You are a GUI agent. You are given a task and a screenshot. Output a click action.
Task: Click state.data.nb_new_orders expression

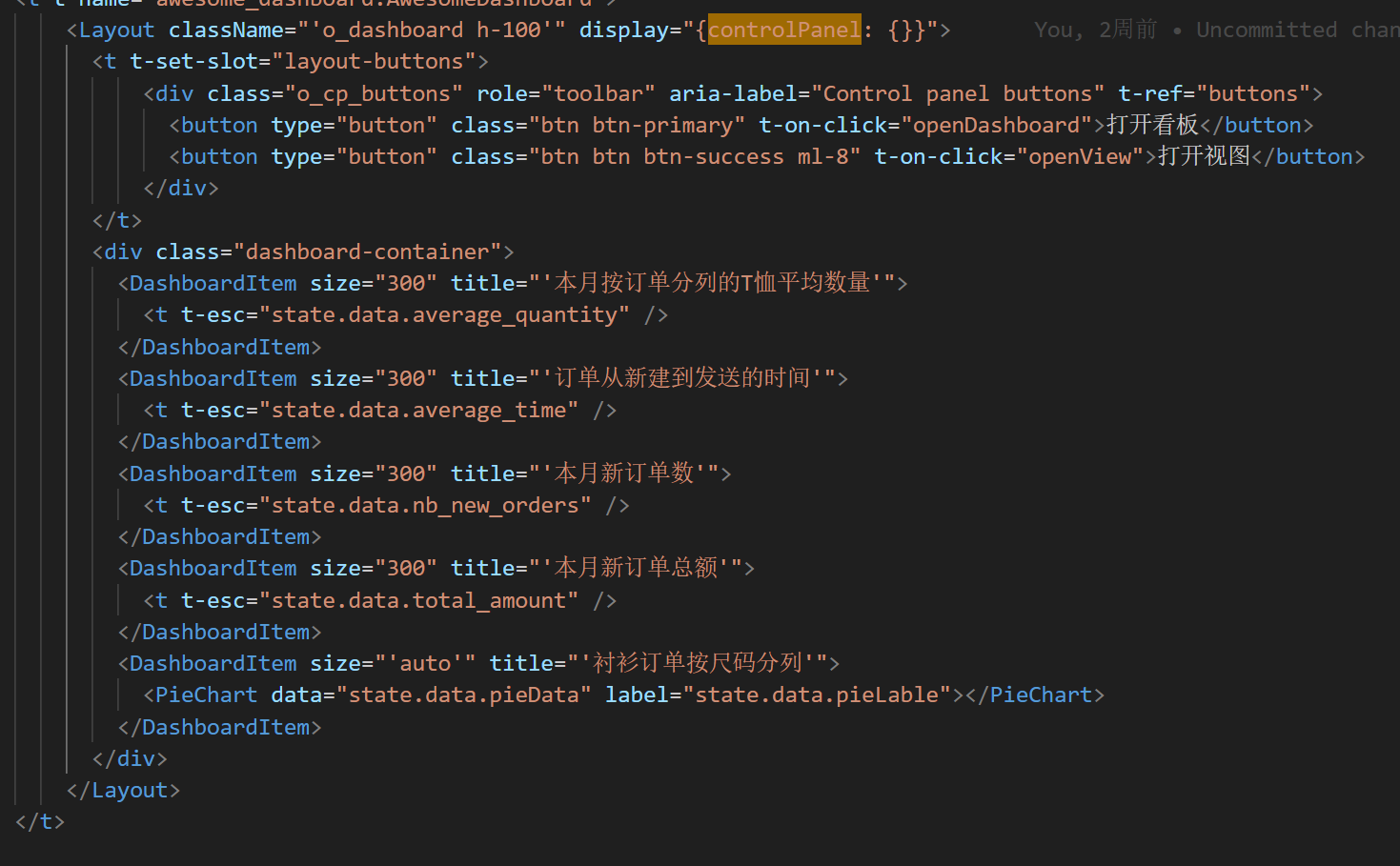point(425,505)
